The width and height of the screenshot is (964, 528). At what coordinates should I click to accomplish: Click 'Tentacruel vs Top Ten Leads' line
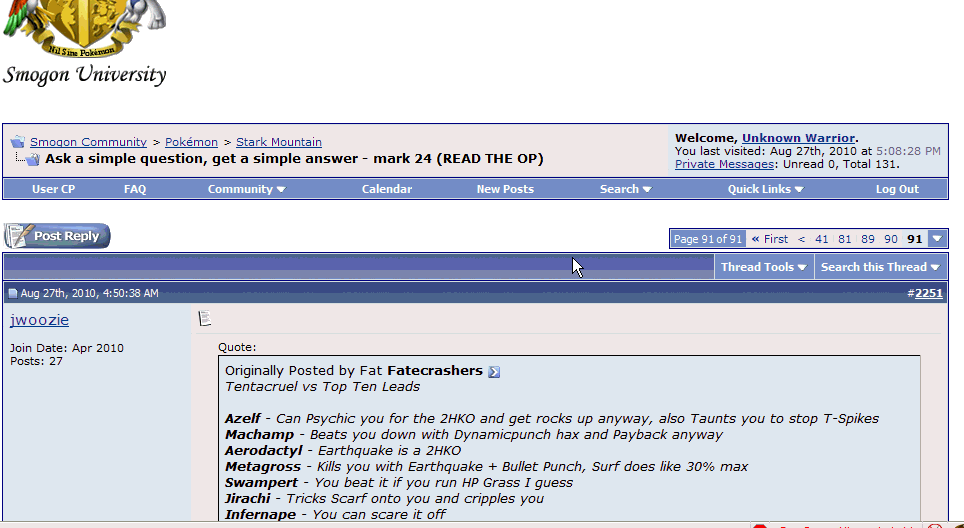(322, 387)
